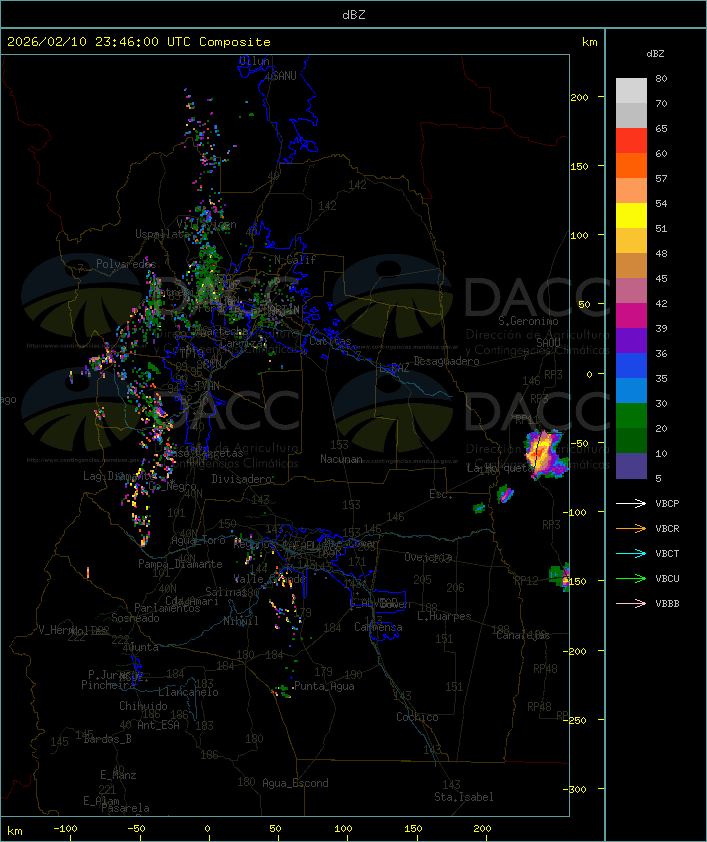Click the Punta_Agua place label
707x842 pixels.
click(x=324, y=686)
